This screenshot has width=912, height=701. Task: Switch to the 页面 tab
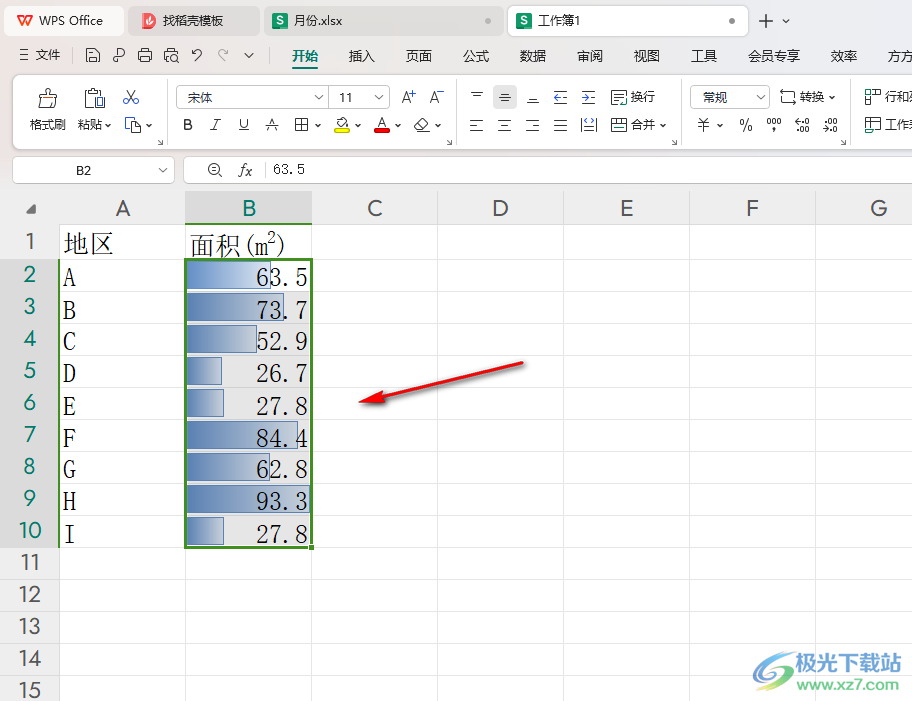tap(418, 56)
